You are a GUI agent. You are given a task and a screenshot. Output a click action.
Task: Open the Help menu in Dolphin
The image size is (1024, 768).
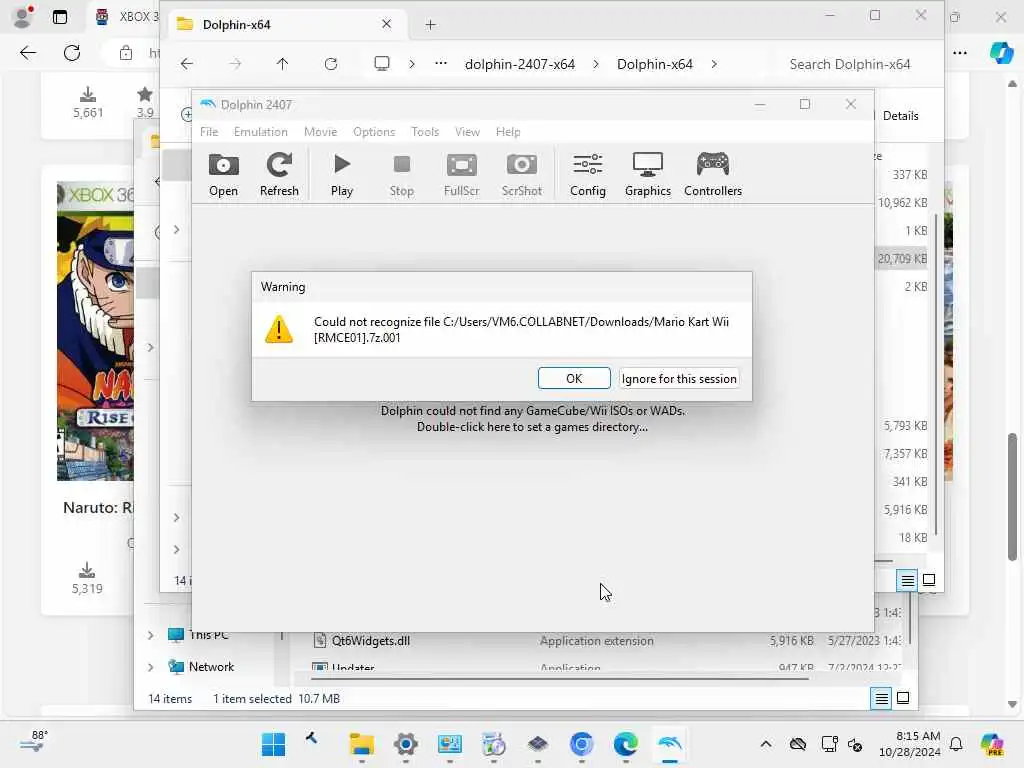tap(508, 132)
